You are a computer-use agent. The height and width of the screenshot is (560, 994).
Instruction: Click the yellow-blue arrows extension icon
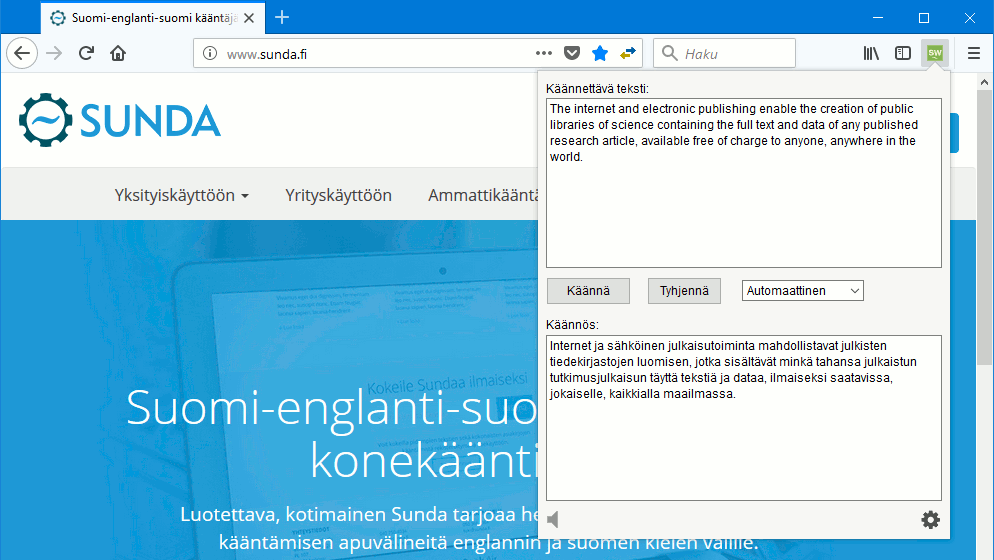point(628,53)
